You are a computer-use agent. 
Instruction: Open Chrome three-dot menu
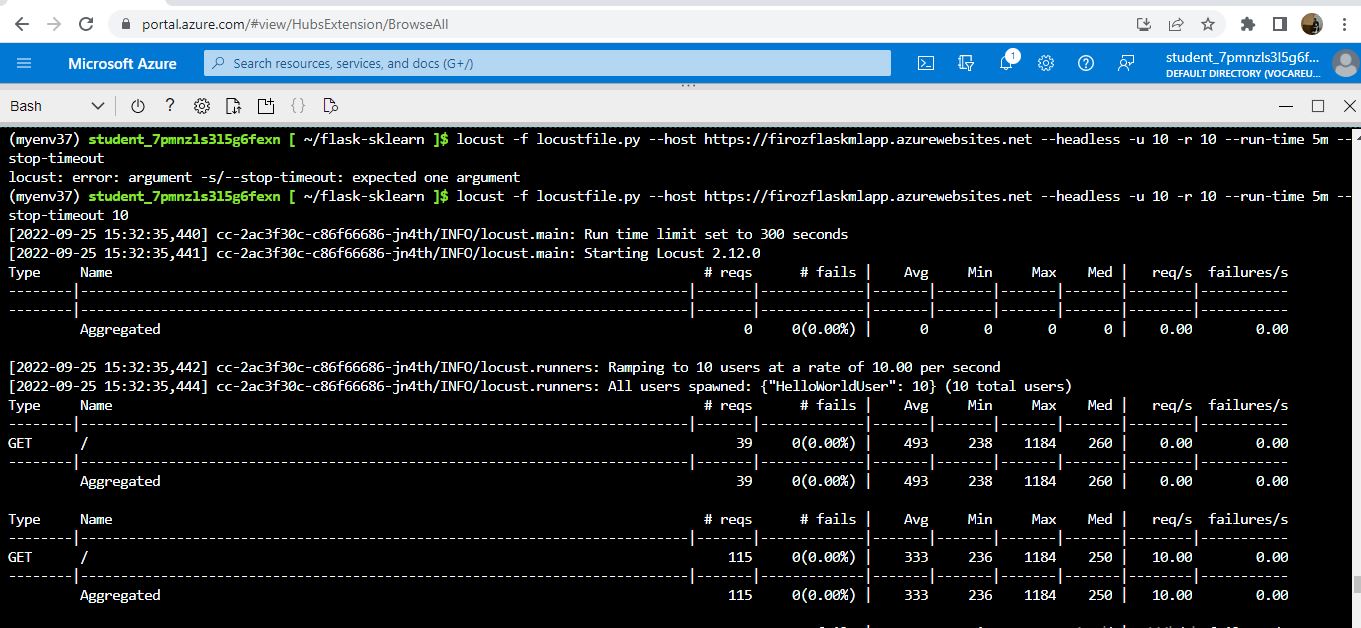pos(1342,24)
